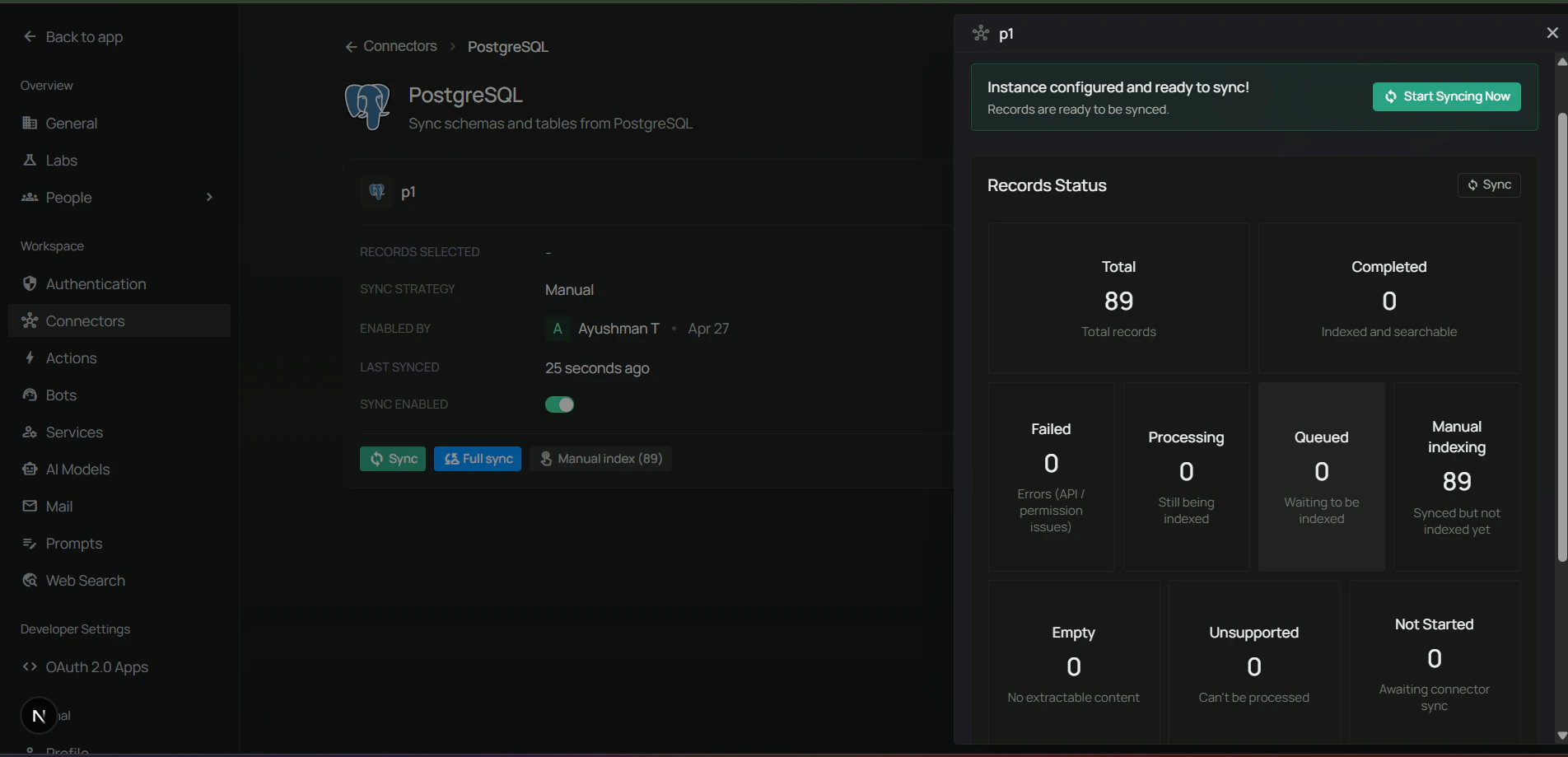Screen dimensions: 1568x757
Task: Click the Services icon in sidebar
Action: (x=30, y=432)
